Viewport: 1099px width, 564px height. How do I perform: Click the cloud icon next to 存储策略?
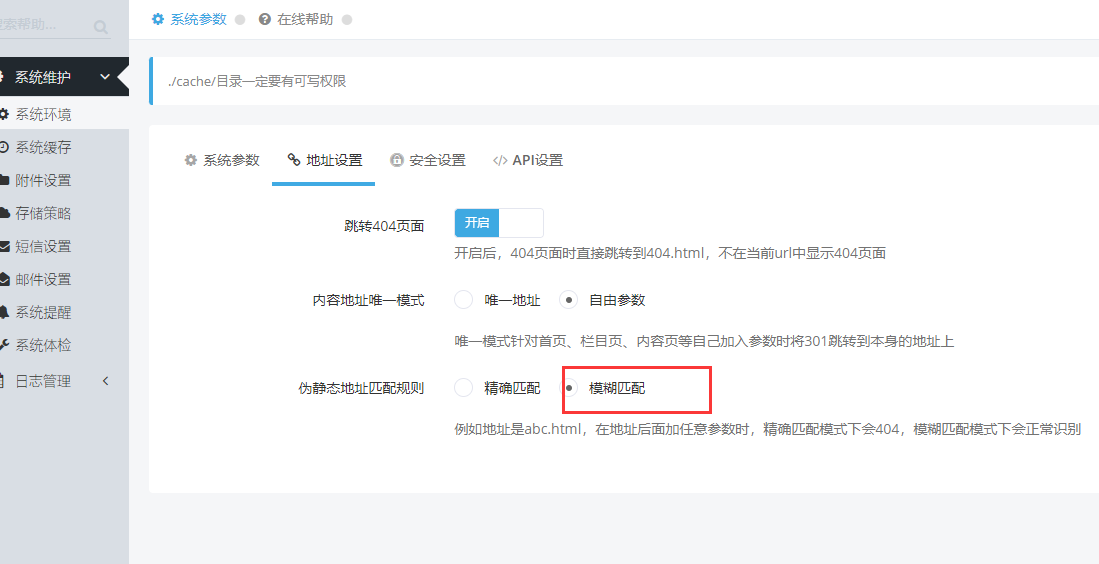tap(4, 213)
